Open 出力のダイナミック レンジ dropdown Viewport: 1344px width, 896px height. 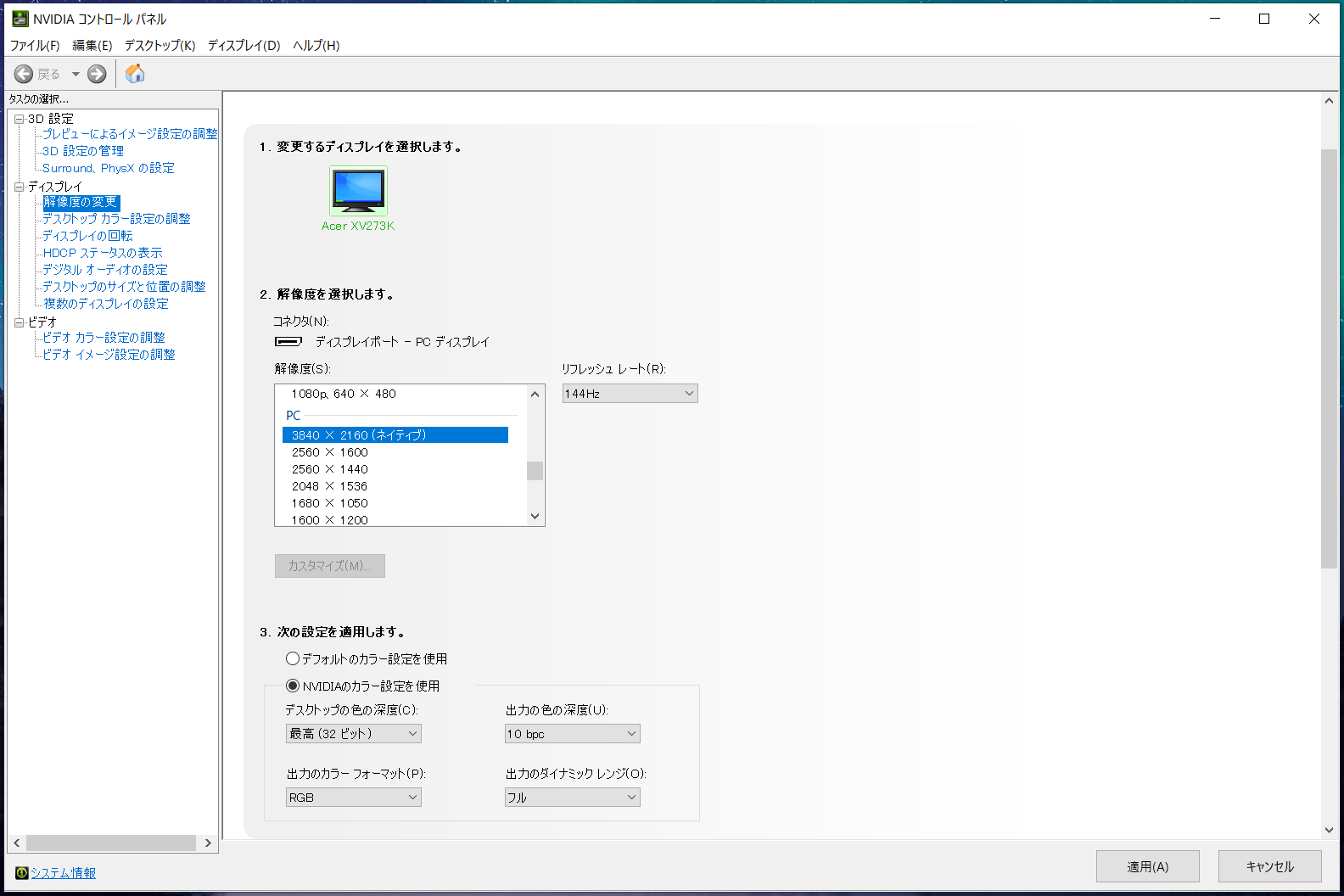click(572, 798)
